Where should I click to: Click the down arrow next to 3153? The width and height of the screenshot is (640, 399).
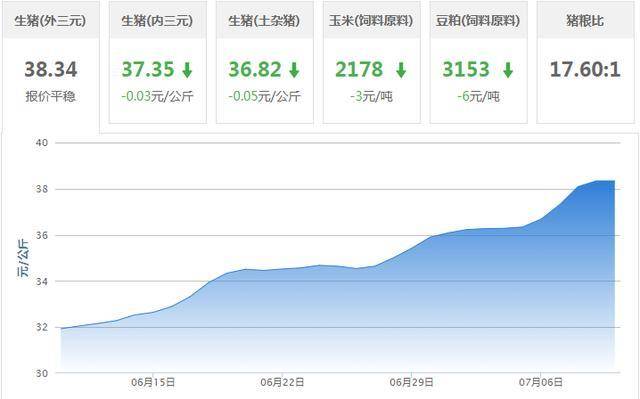point(508,70)
